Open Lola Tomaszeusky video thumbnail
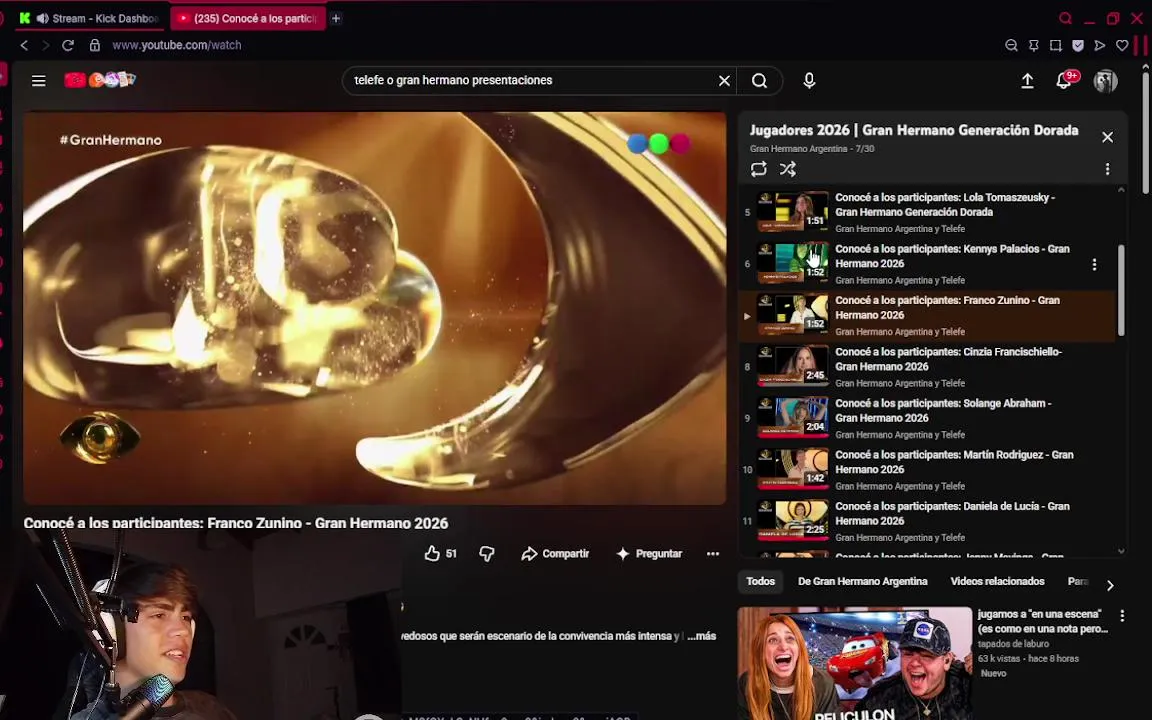Screen dimensions: 1152x720 tap(793, 212)
